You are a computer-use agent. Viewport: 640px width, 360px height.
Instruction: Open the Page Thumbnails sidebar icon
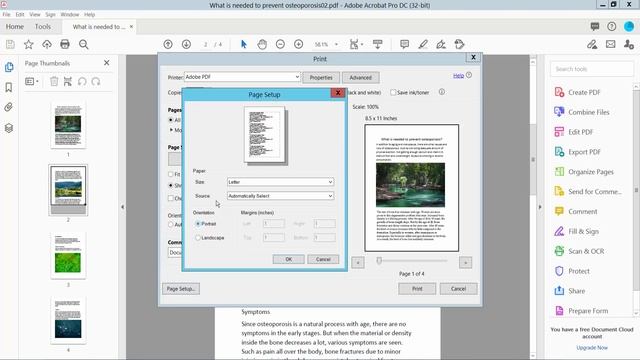pos(9,67)
